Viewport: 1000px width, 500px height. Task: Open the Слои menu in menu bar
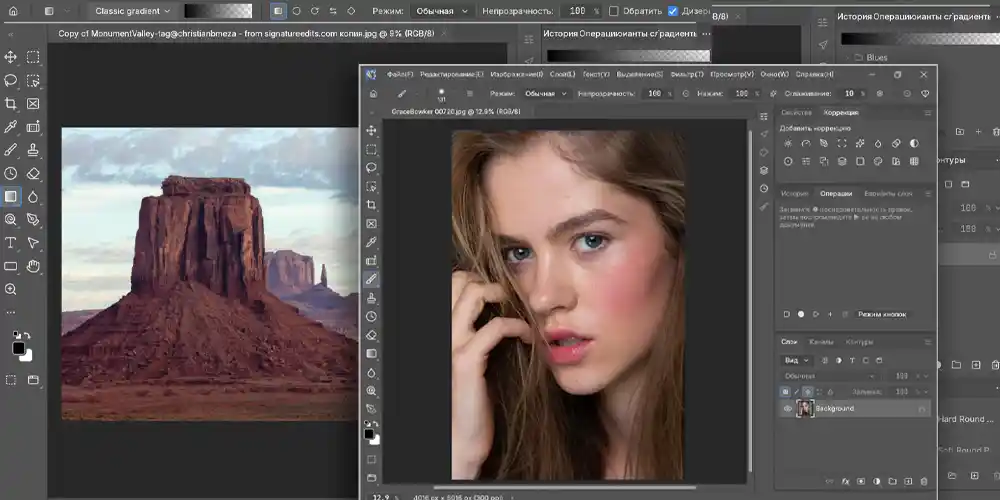562,75
